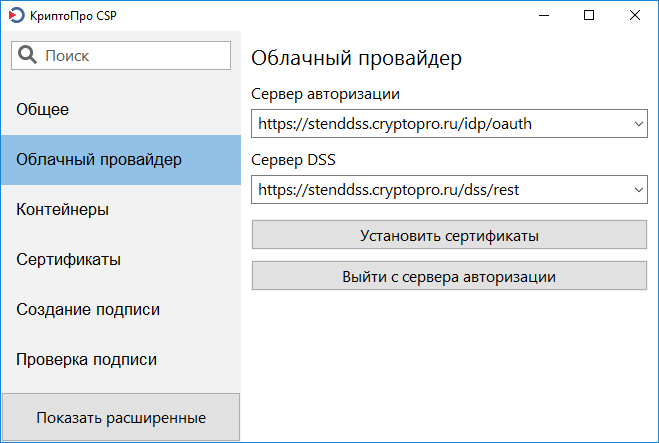Go to the Контейнеры section
This screenshot has height=443, width=659.
pos(62,209)
